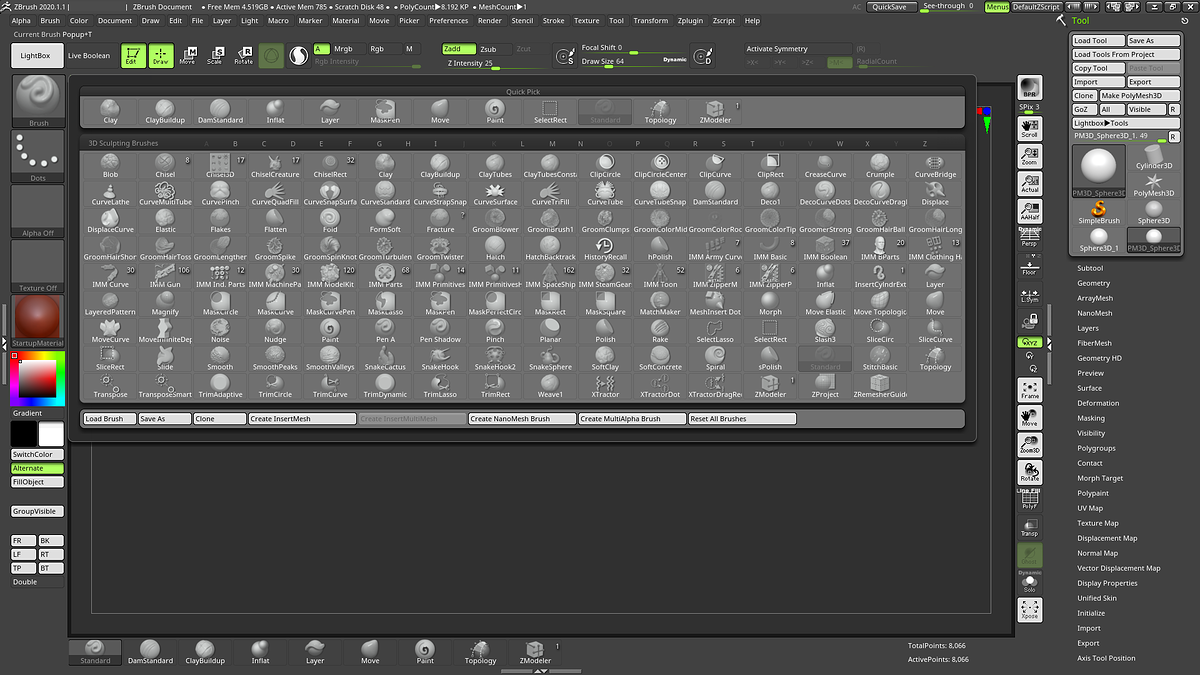This screenshot has width=1200, height=675.
Task: Click Make PolyMesh3D button
Action: click(1141, 96)
